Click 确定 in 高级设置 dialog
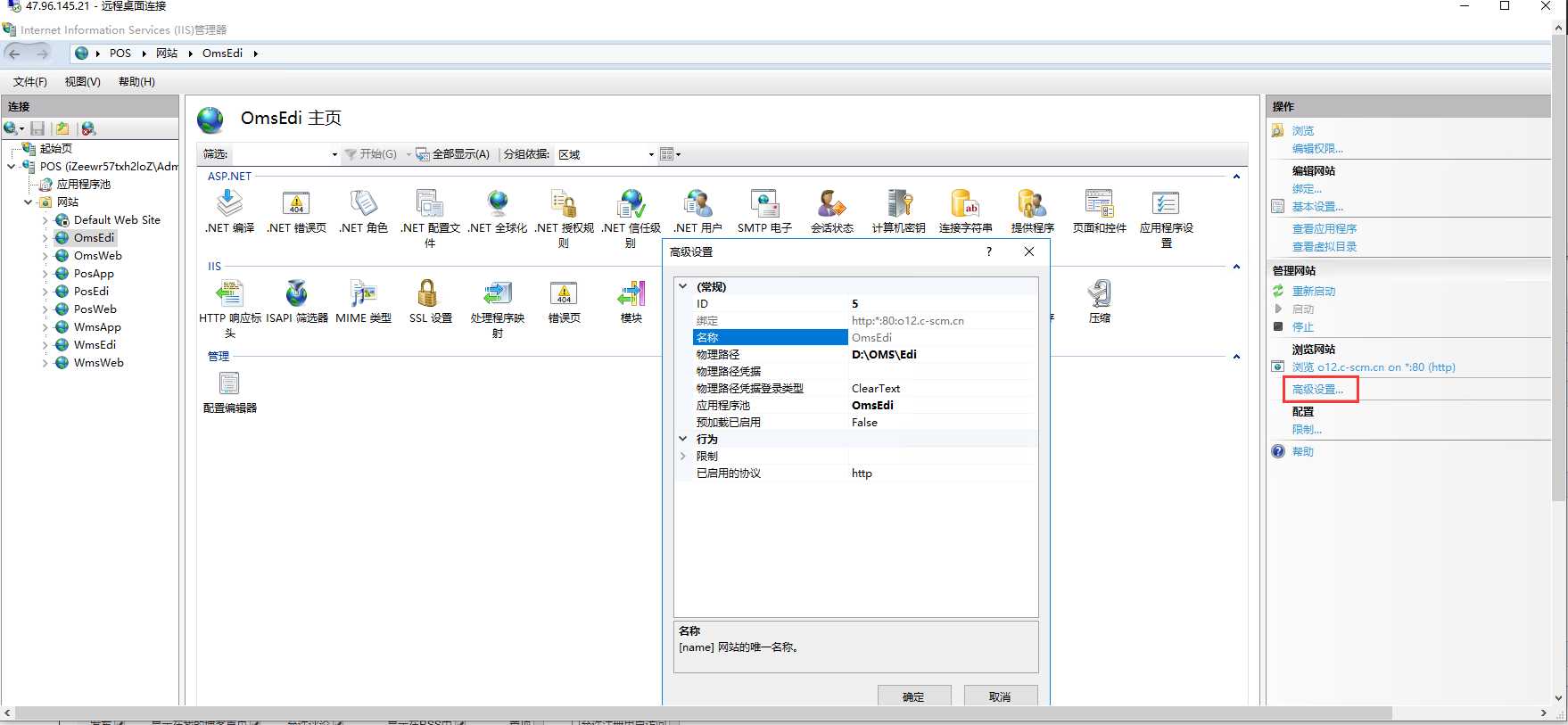Screen dimensions: 1568x725 (x=914, y=696)
